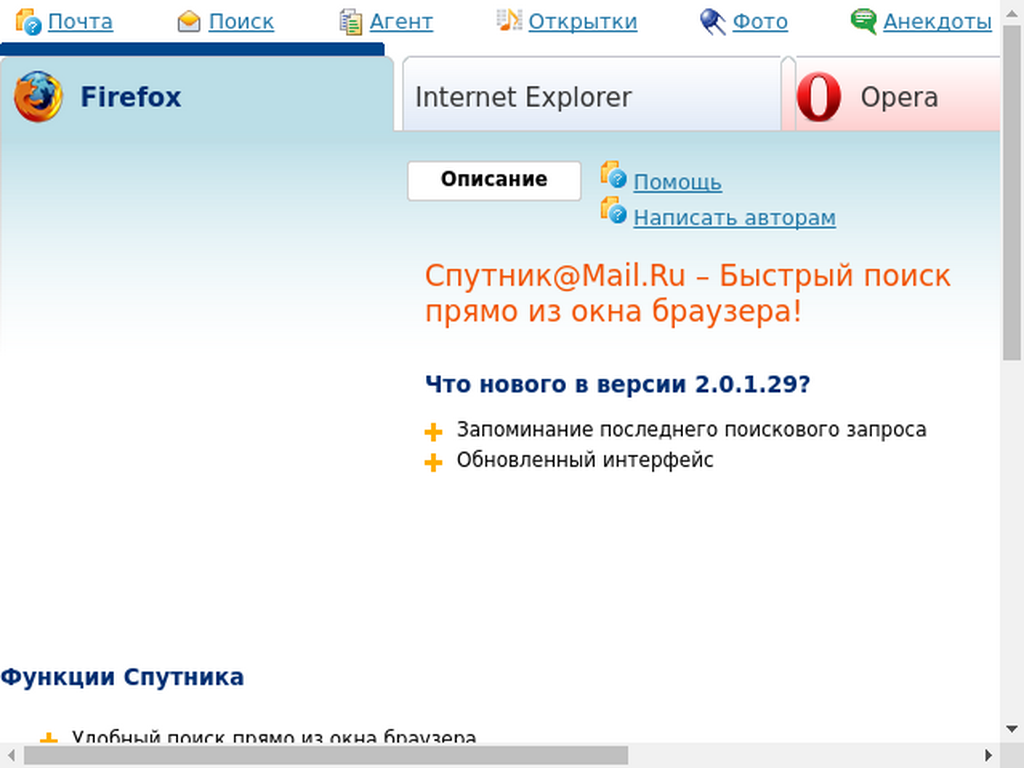Viewport: 1024px width, 768px height.
Task: Click the horizontal scrollbar left arrow
Action: [x=11, y=756]
